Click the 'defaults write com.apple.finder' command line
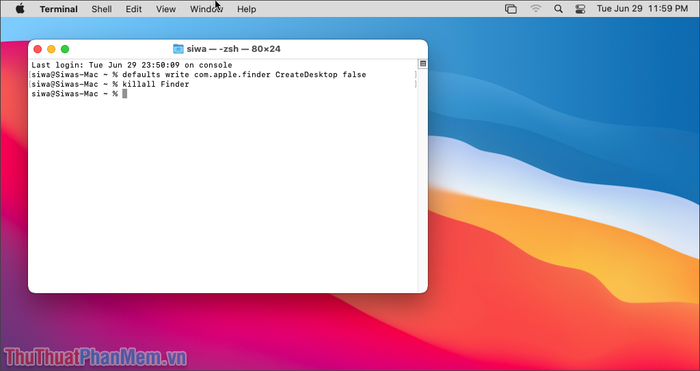Viewport: 700px width, 371px height. 199,75
